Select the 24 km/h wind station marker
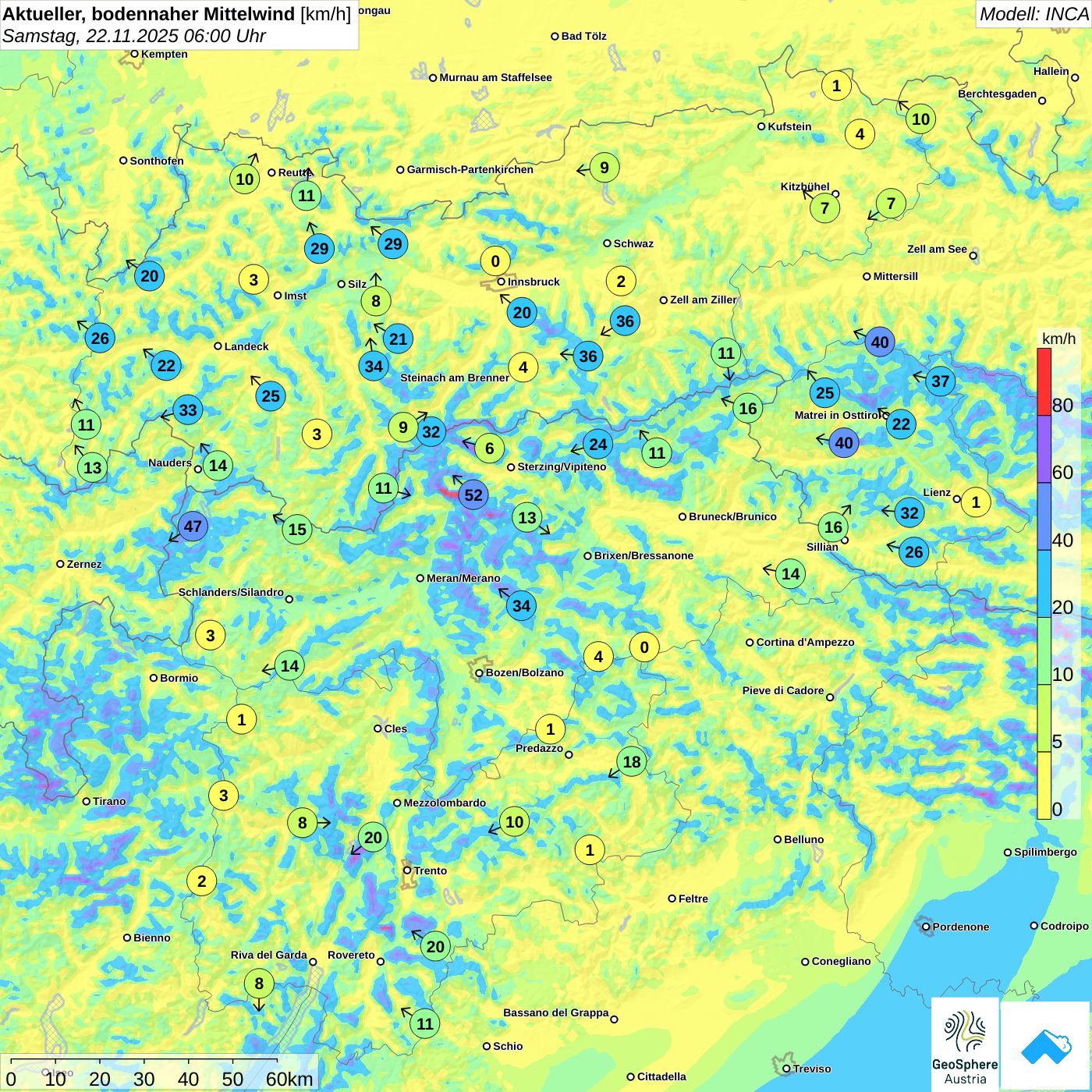Screen dimensions: 1092x1092 pos(597,445)
